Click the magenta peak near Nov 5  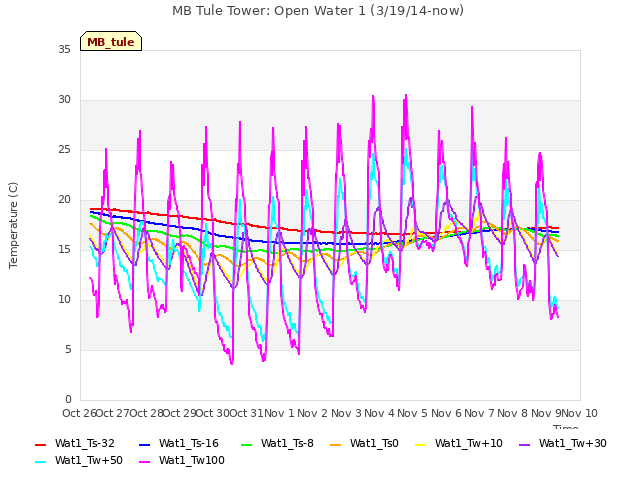[x=406, y=96]
